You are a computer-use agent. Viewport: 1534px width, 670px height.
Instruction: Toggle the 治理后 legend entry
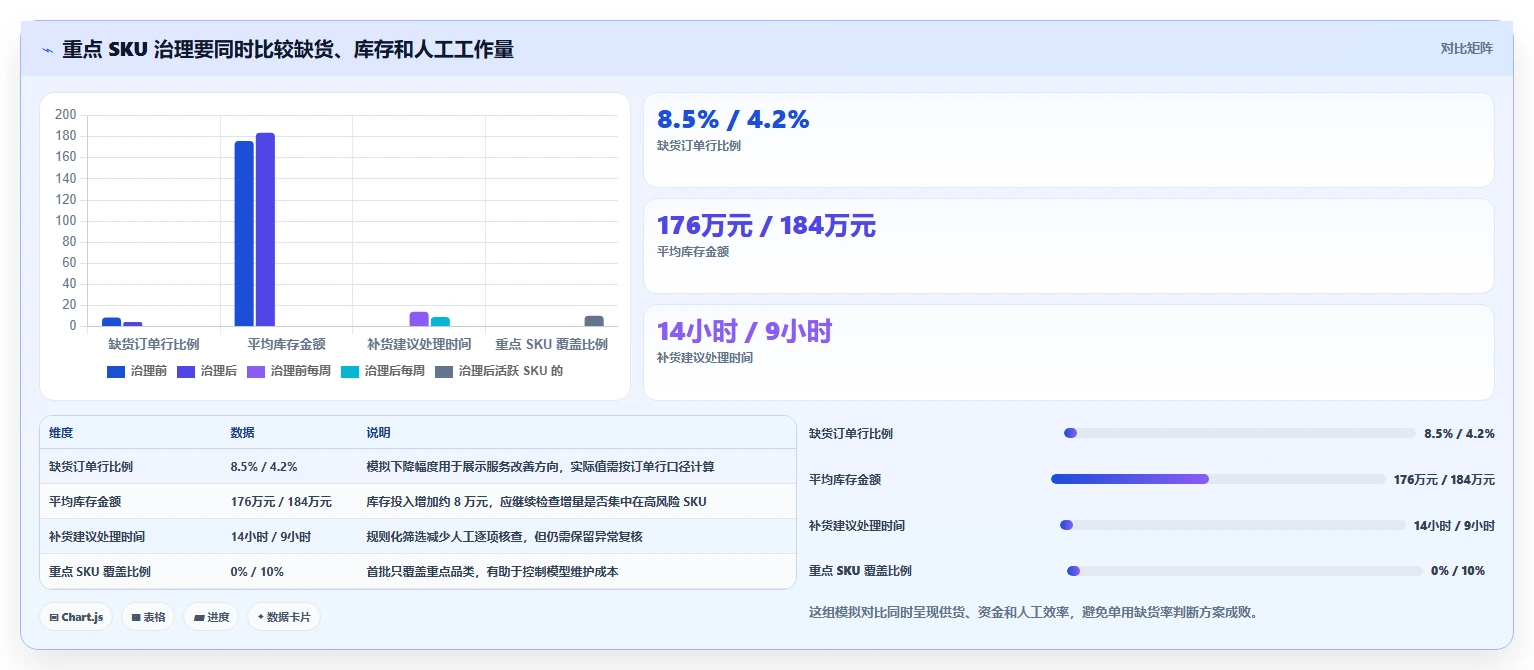pyautogui.click(x=207, y=371)
